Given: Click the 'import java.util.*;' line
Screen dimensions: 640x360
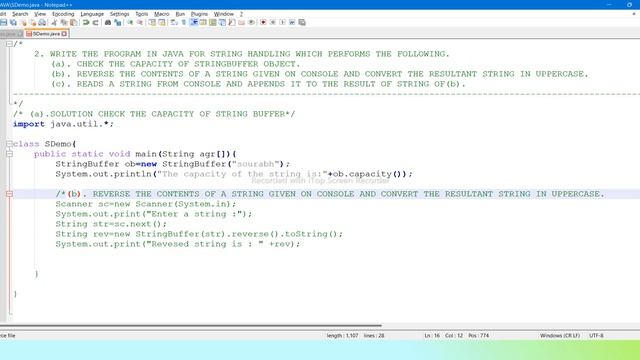Looking at the screenshot, I should click(x=63, y=124).
